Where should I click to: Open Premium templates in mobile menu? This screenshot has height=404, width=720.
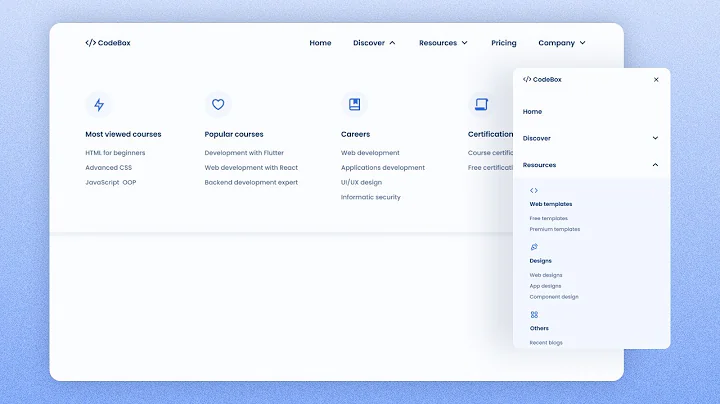pyautogui.click(x=555, y=229)
